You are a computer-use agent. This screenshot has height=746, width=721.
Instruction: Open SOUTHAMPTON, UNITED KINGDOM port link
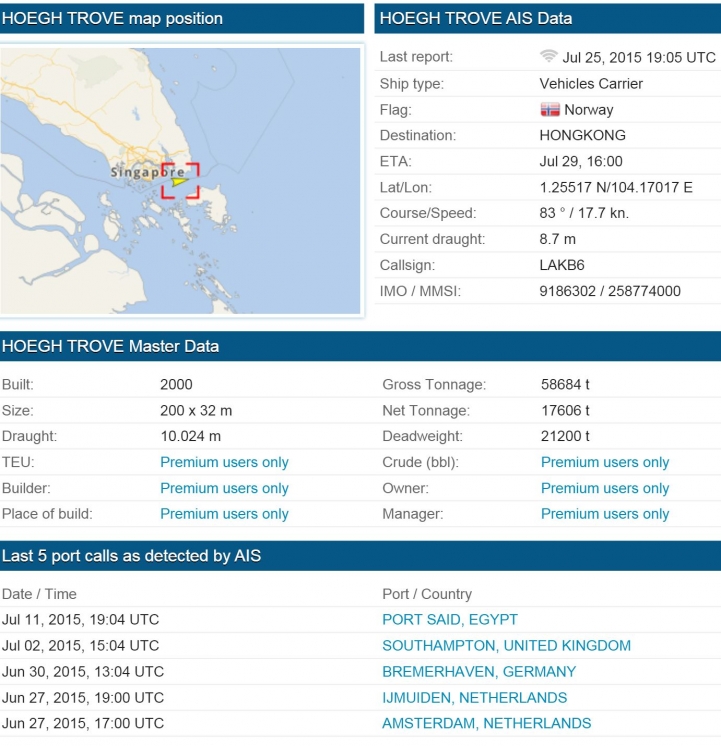coord(506,646)
